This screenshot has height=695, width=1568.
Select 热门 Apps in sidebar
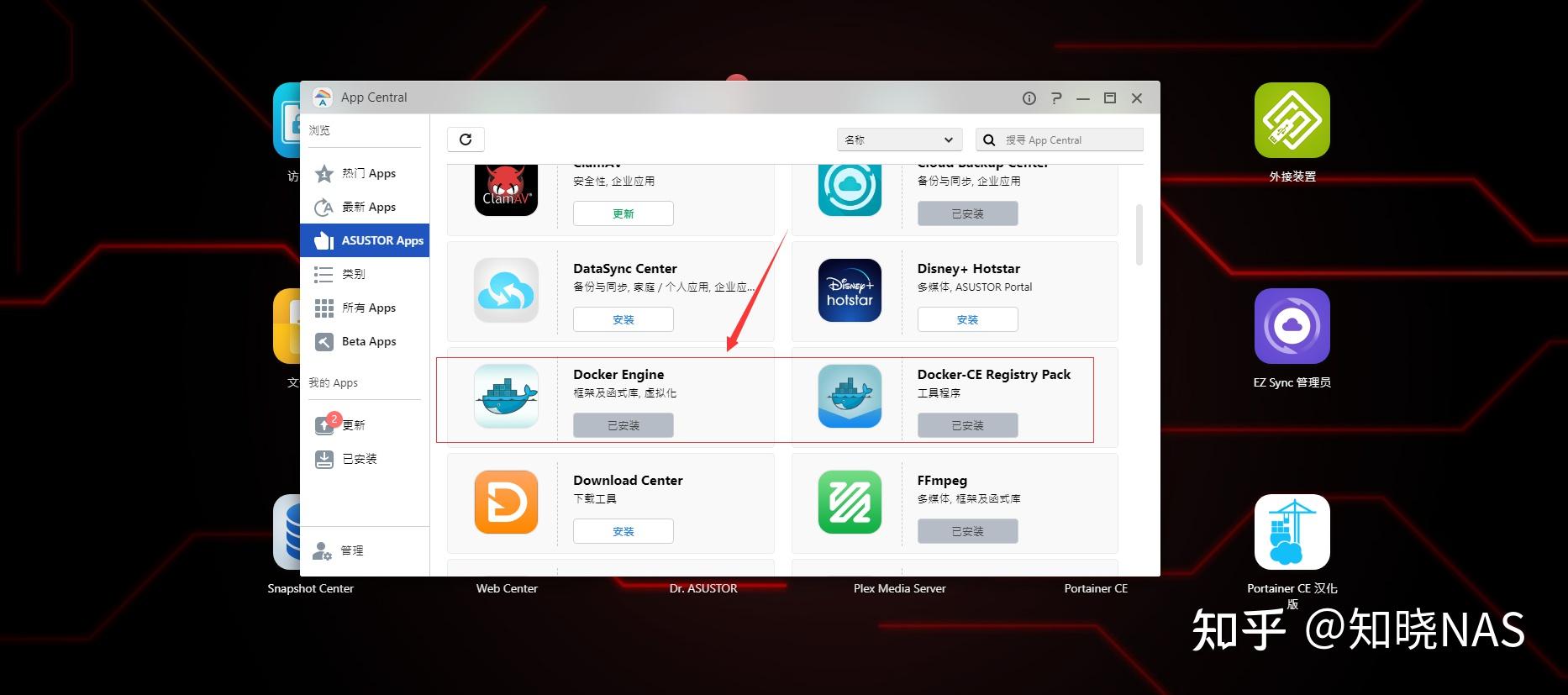pyautogui.click(x=365, y=173)
